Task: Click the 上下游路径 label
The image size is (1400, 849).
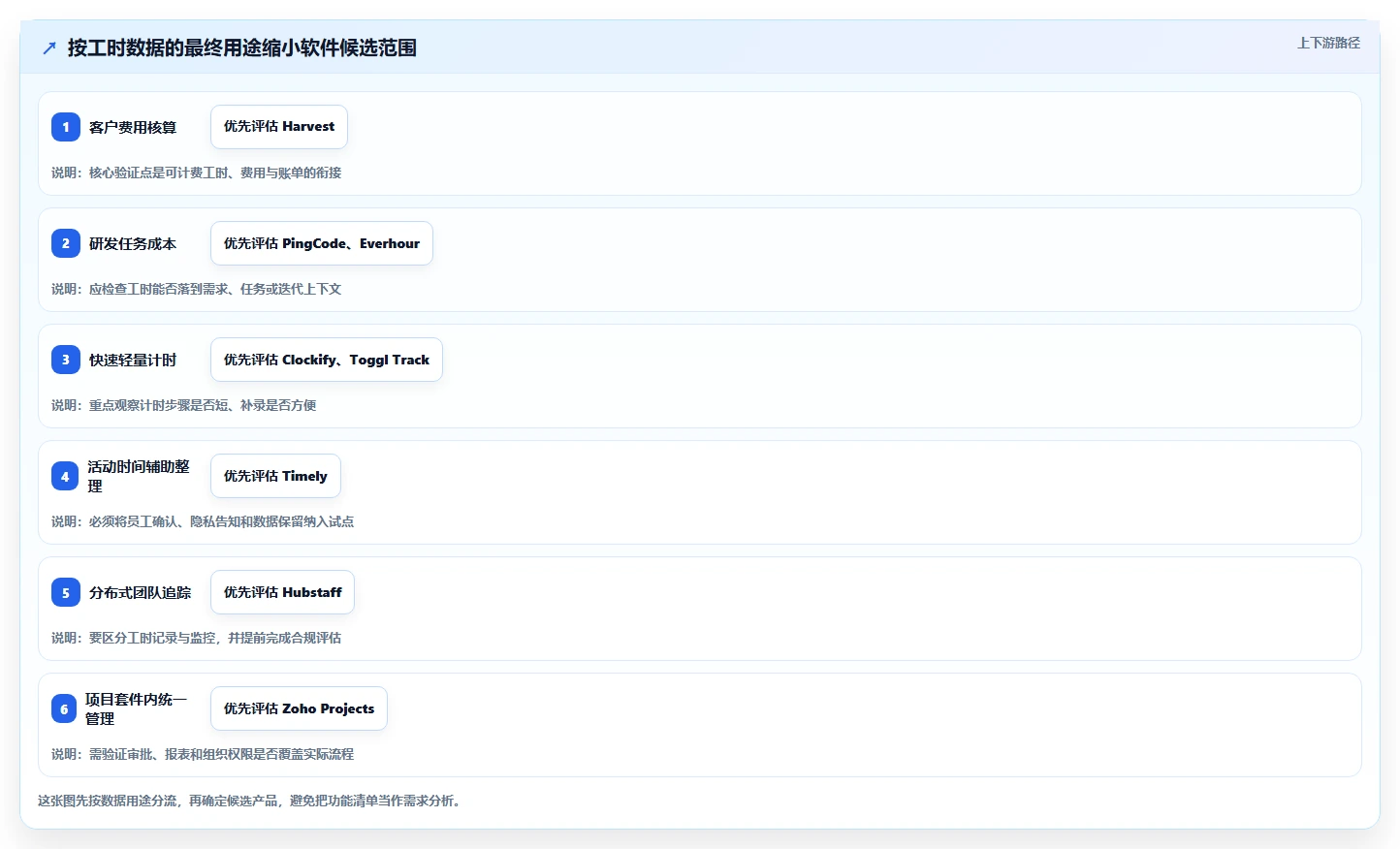Action: coord(1328,43)
